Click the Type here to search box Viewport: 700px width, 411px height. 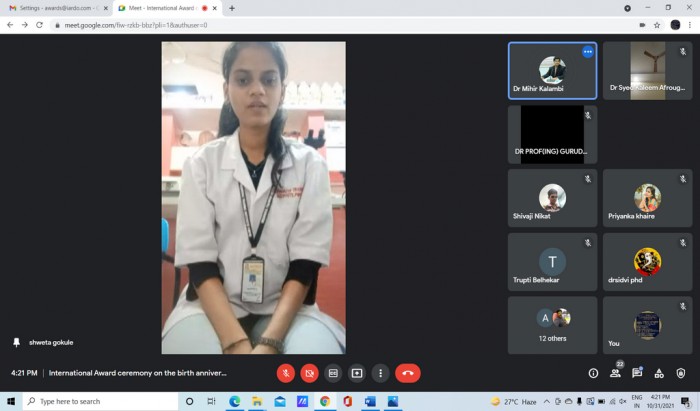[100, 402]
